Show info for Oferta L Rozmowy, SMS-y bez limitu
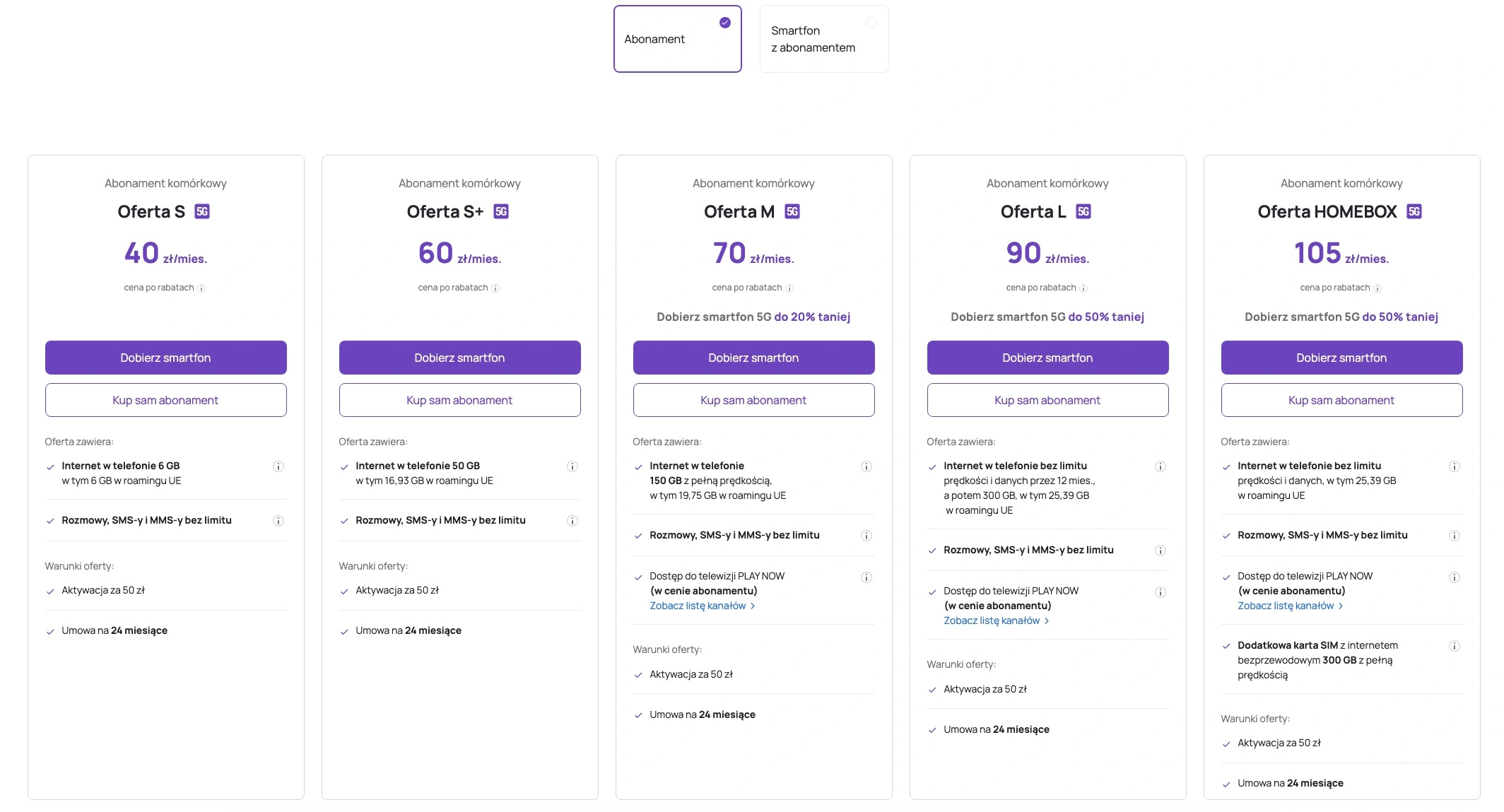The image size is (1504, 812). tap(1161, 551)
